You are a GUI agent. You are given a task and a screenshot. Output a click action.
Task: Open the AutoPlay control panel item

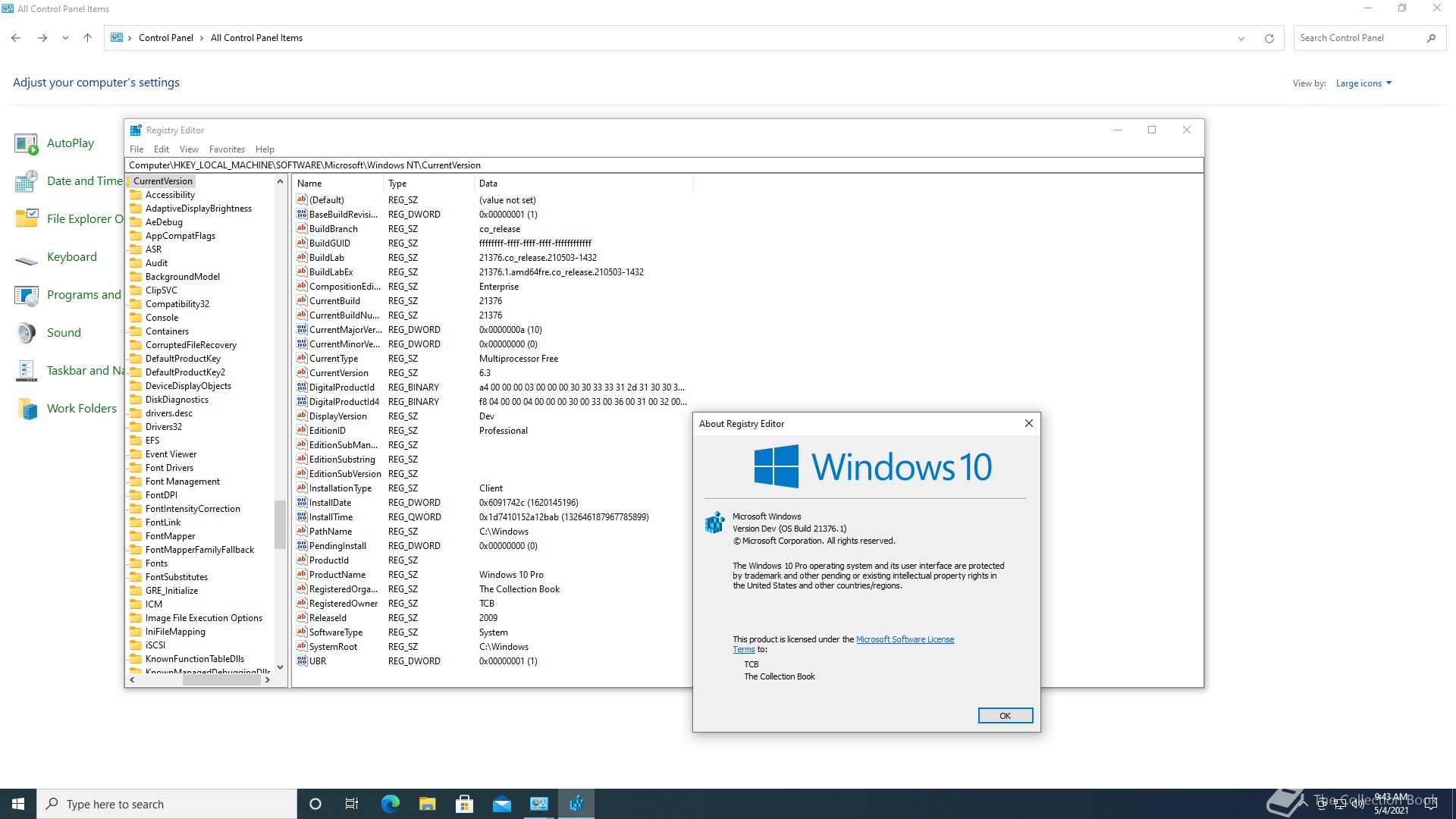tap(70, 143)
